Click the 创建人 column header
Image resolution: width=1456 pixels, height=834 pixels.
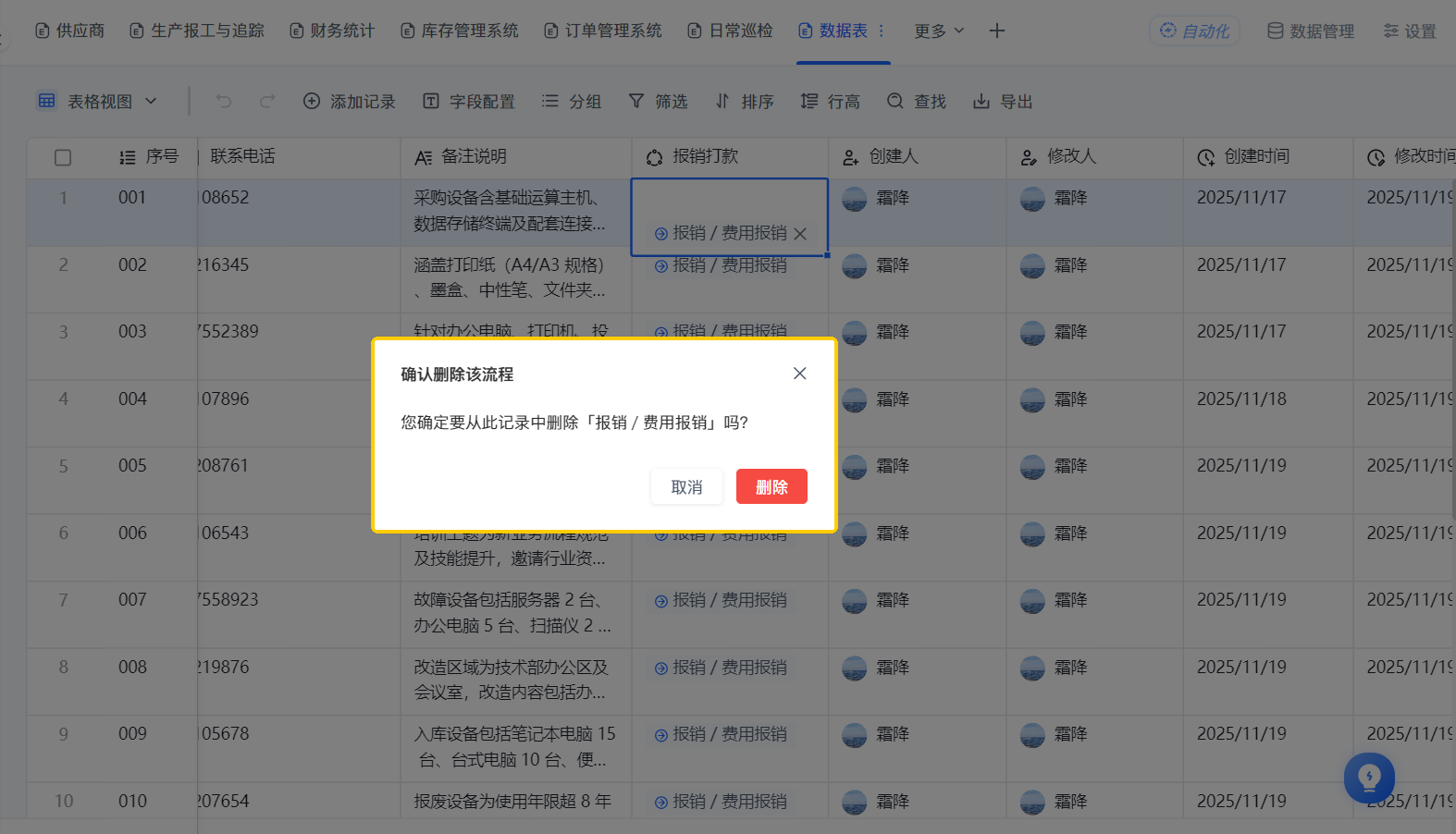click(x=918, y=157)
